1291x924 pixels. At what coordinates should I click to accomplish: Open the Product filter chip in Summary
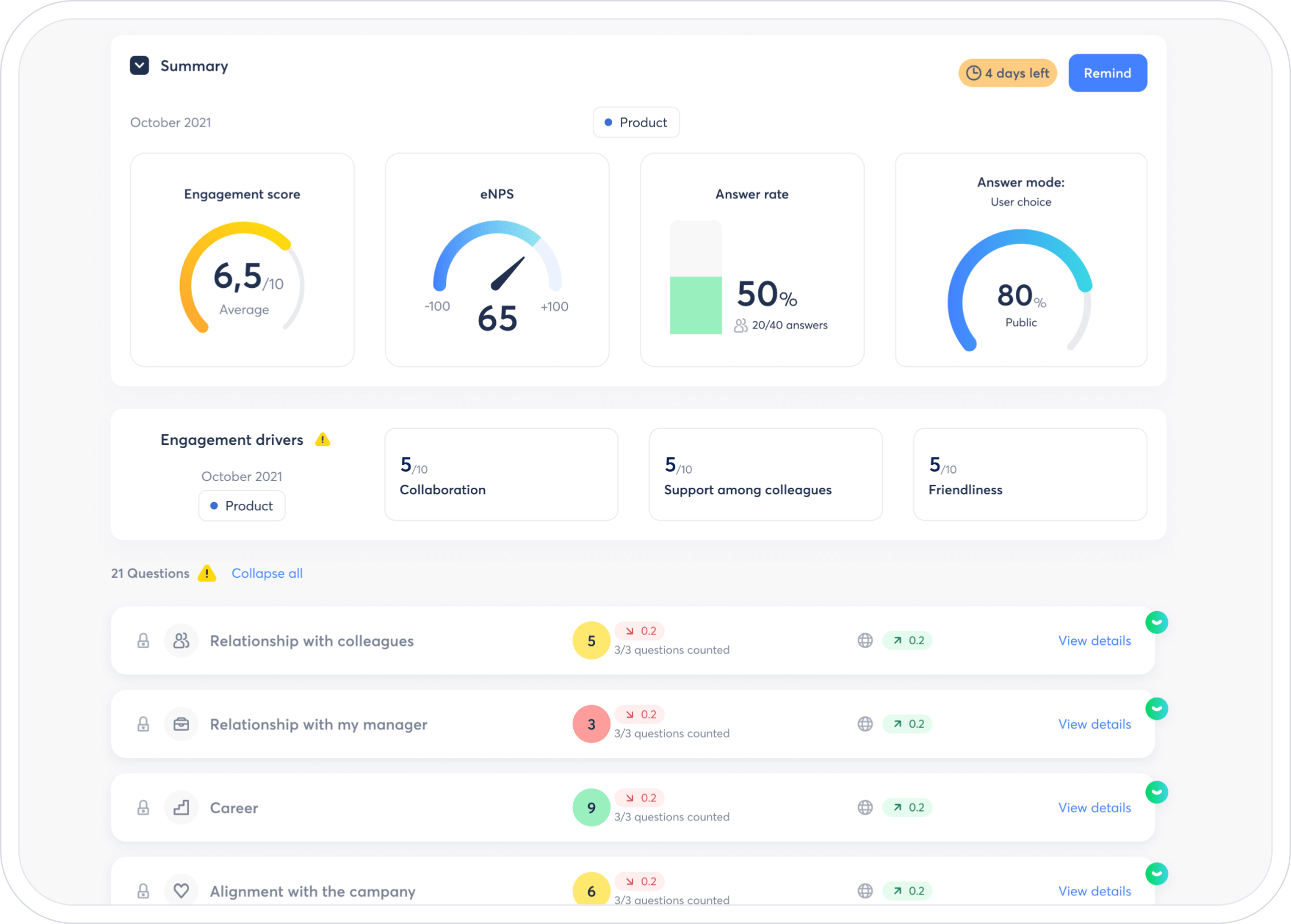636,123
